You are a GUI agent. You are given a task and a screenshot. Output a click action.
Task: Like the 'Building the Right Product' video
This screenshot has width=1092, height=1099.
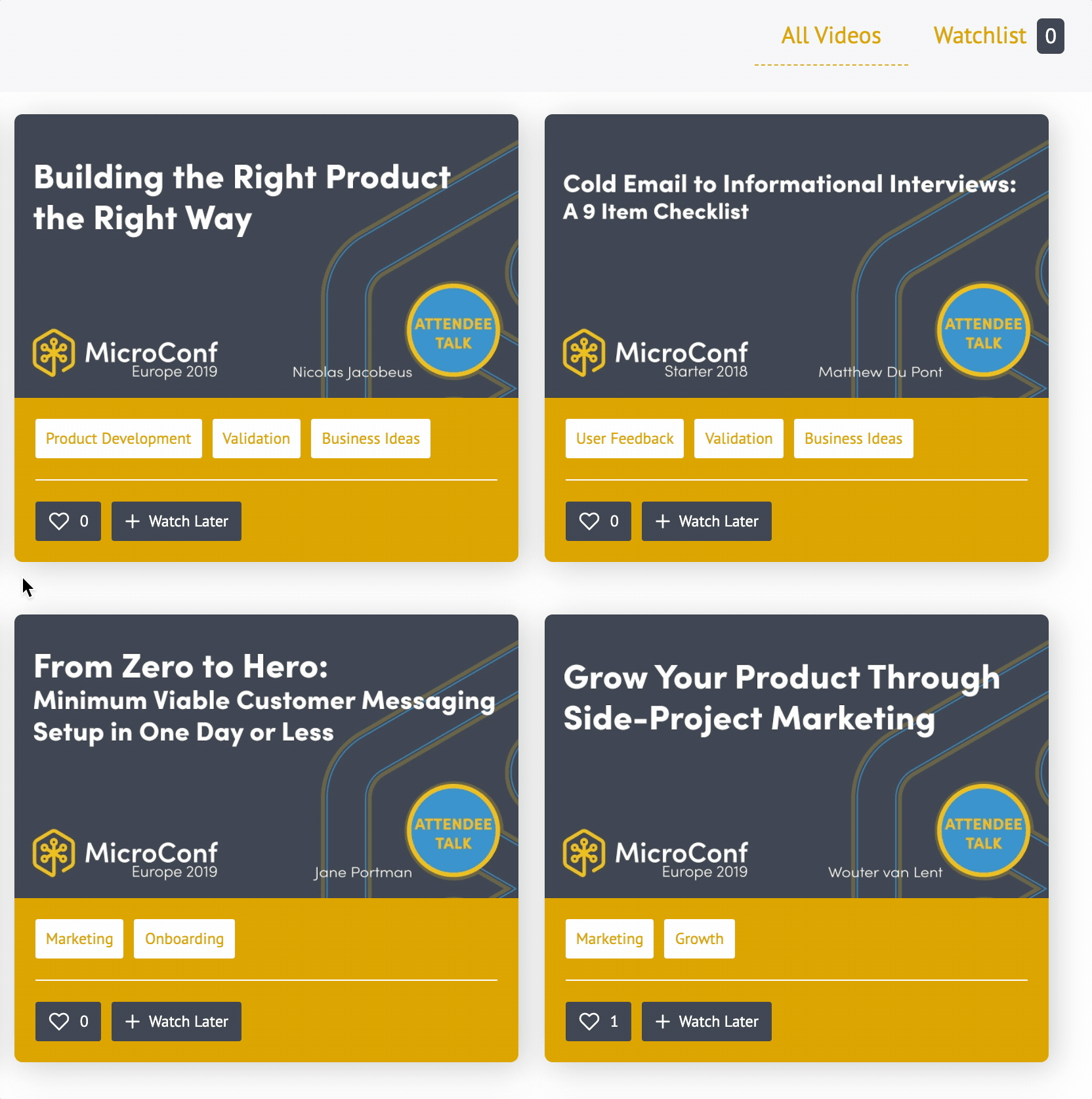[x=68, y=521]
